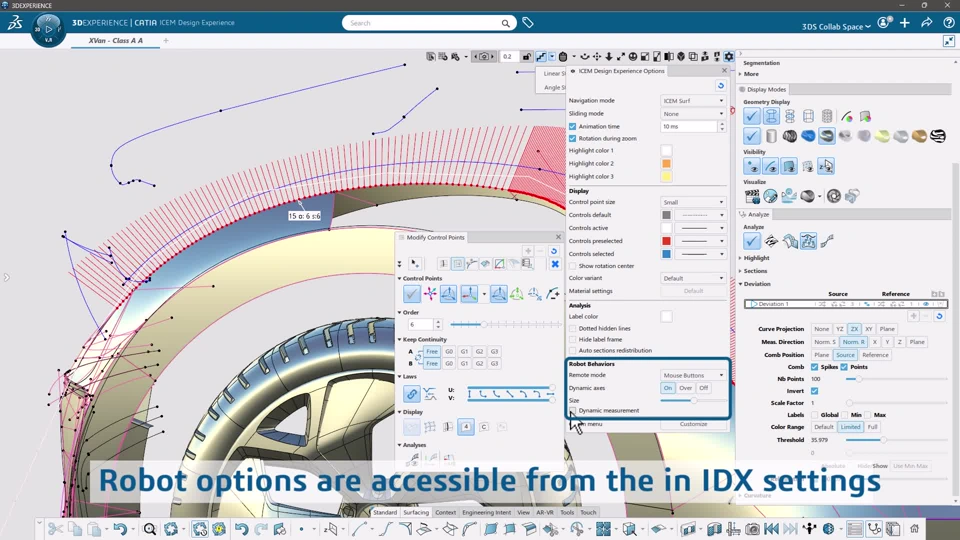Click the plus add icon in top bar
Screen dimensions: 960x540
905,23
